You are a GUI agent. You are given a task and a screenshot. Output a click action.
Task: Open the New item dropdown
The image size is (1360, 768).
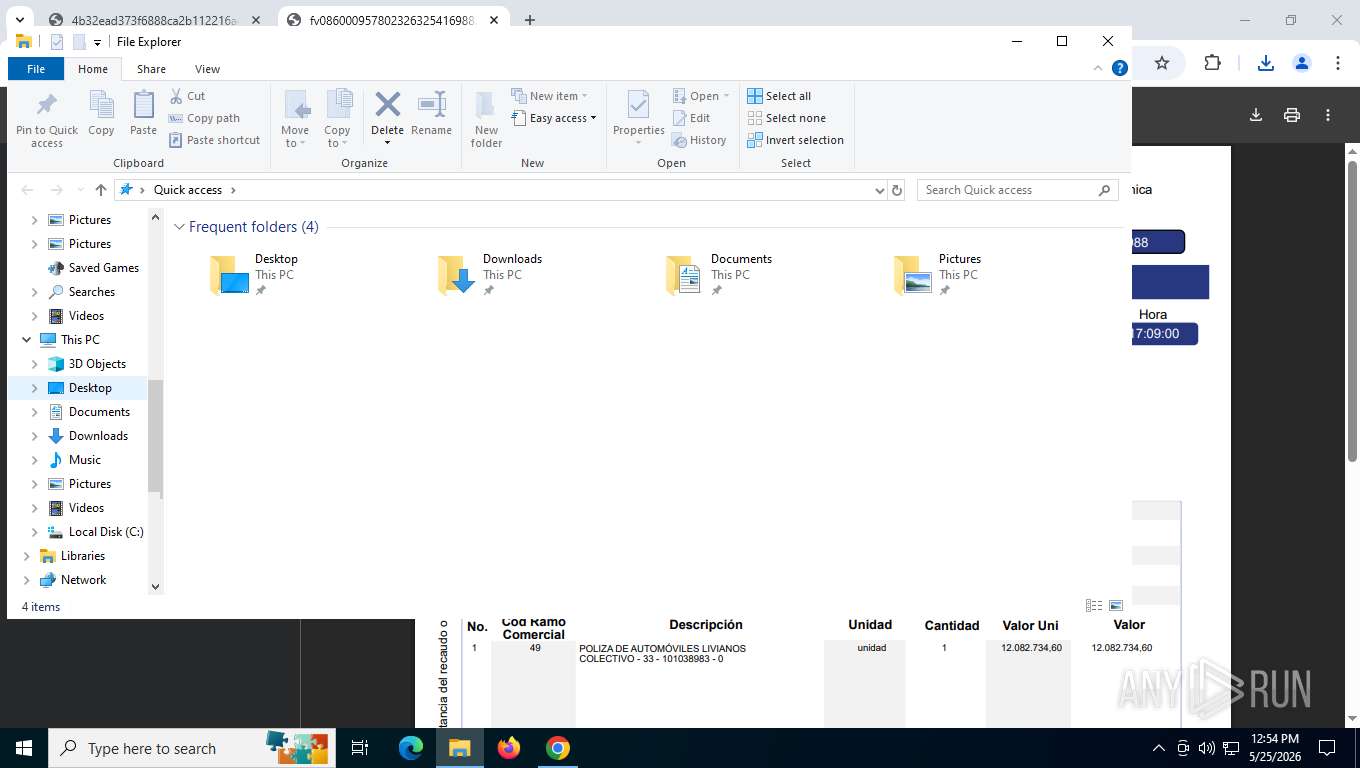[549, 96]
